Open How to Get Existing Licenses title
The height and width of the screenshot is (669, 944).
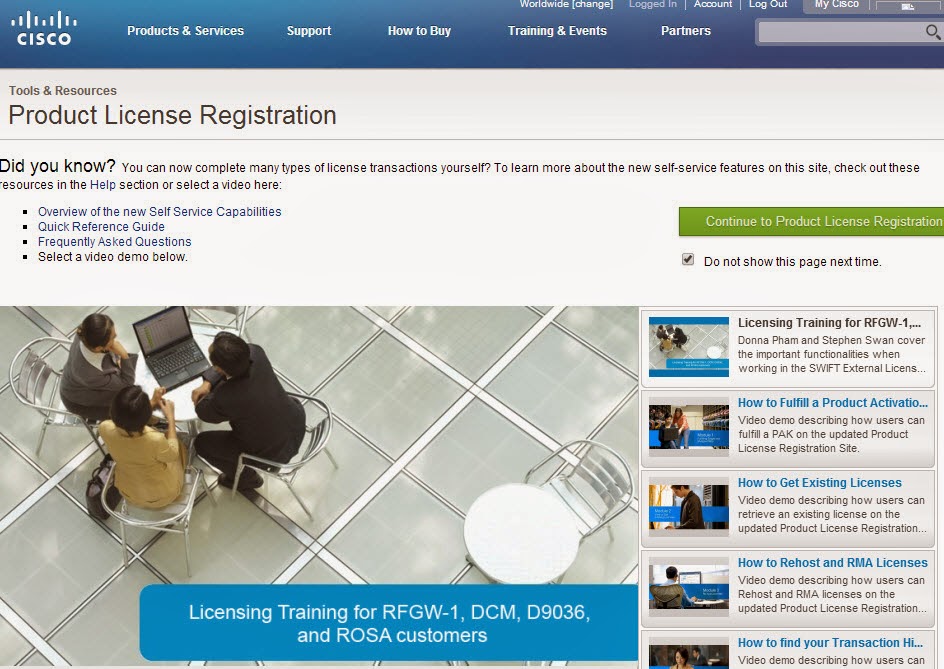819,483
